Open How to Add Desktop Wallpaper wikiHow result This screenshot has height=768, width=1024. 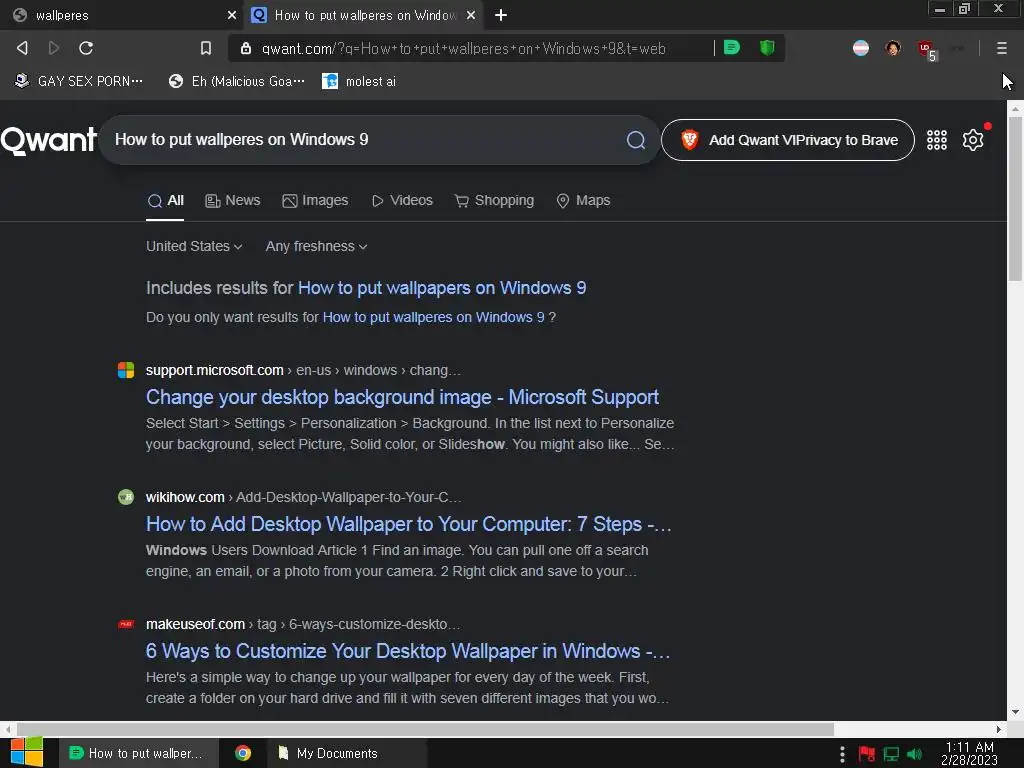click(x=409, y=524)
